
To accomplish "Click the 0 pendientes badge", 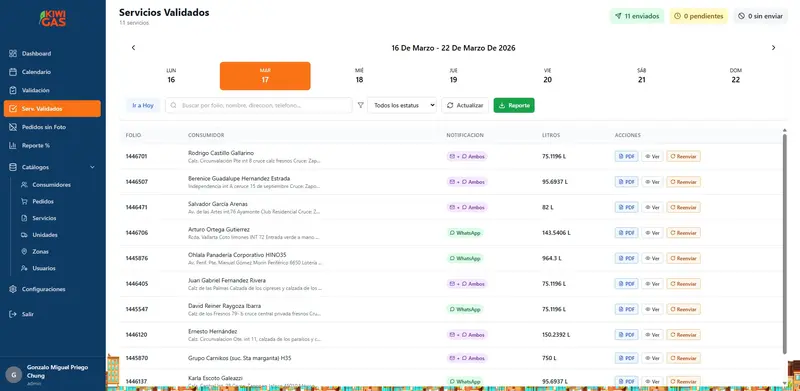I will 698,16.
